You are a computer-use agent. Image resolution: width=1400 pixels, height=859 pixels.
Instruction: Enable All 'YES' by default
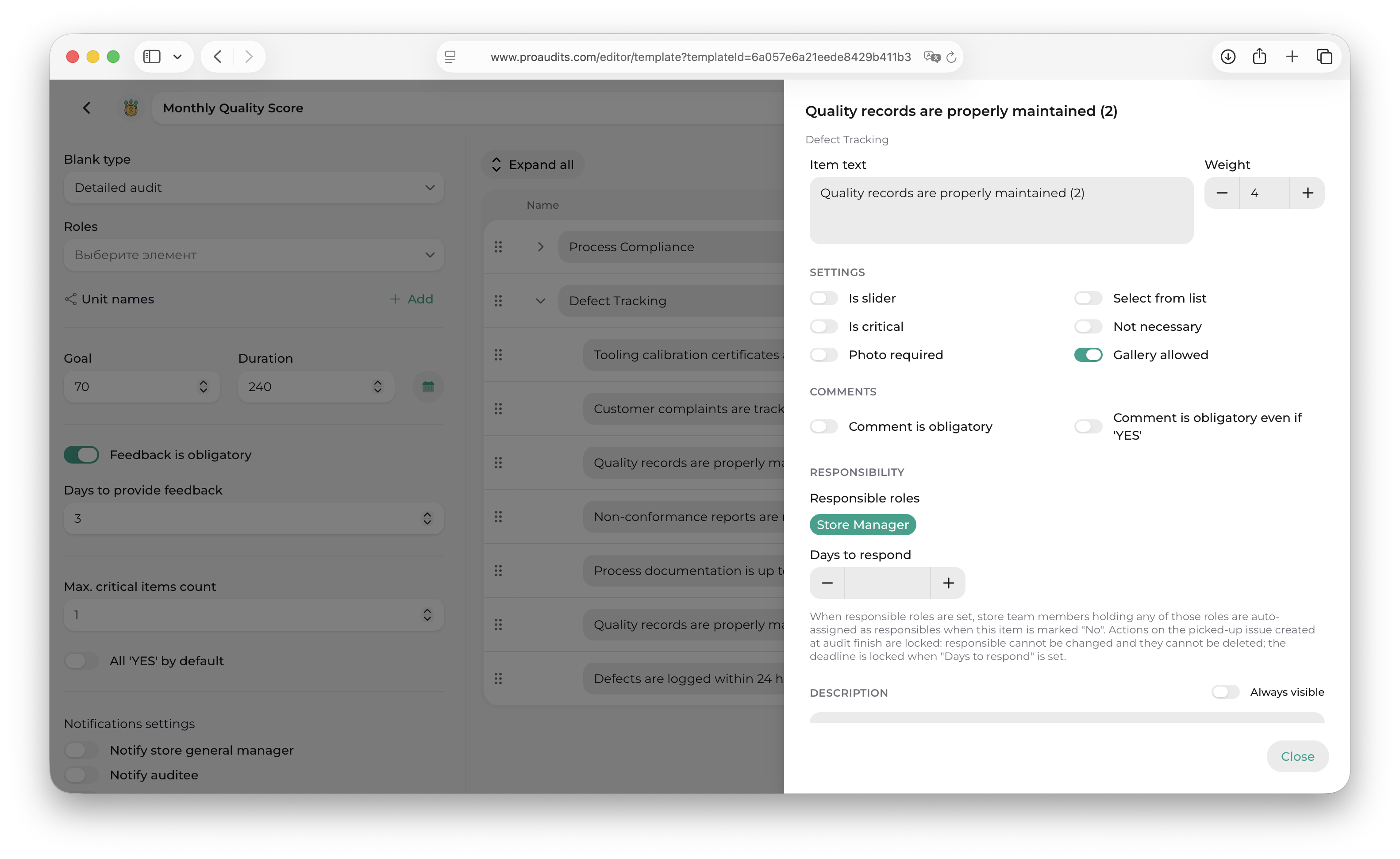(81, 661)
